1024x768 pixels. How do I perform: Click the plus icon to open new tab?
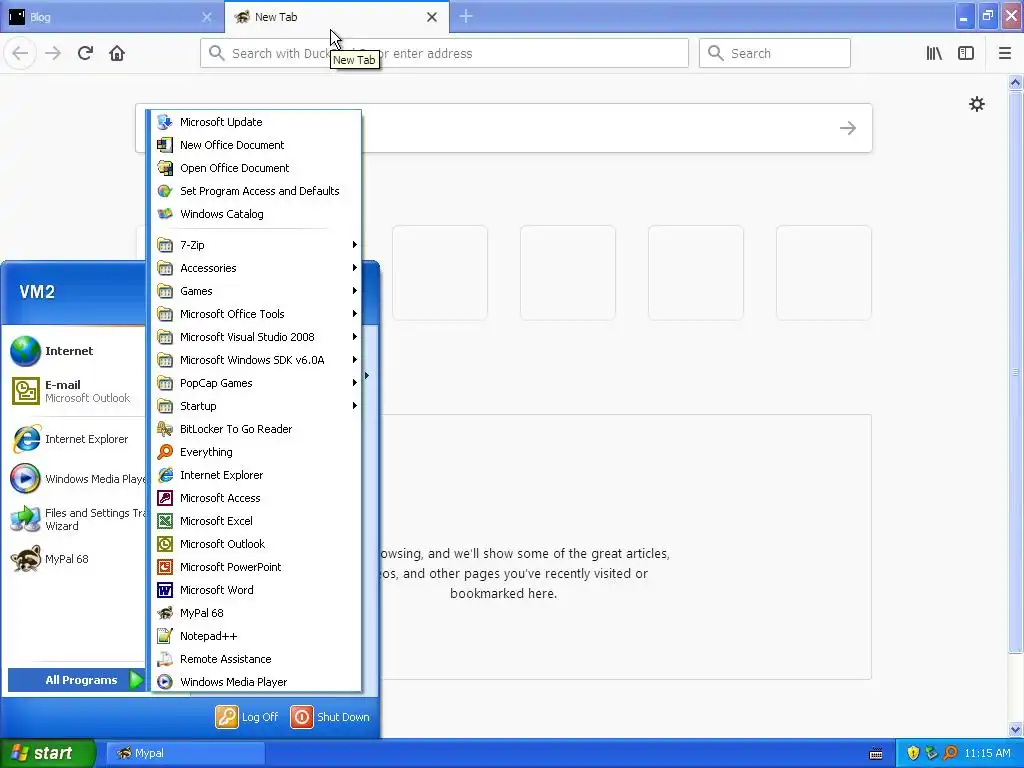pyautogui.click(x=466, y=16)
